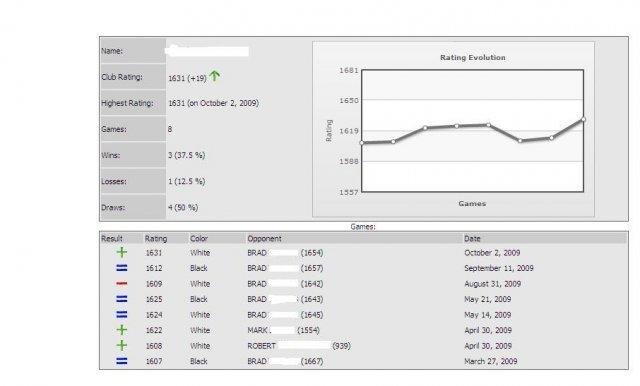Click the Wins value 3 (37.5 %)
Image resolution: width=640 pixels, height=386 pixels.
coord(187,155)
